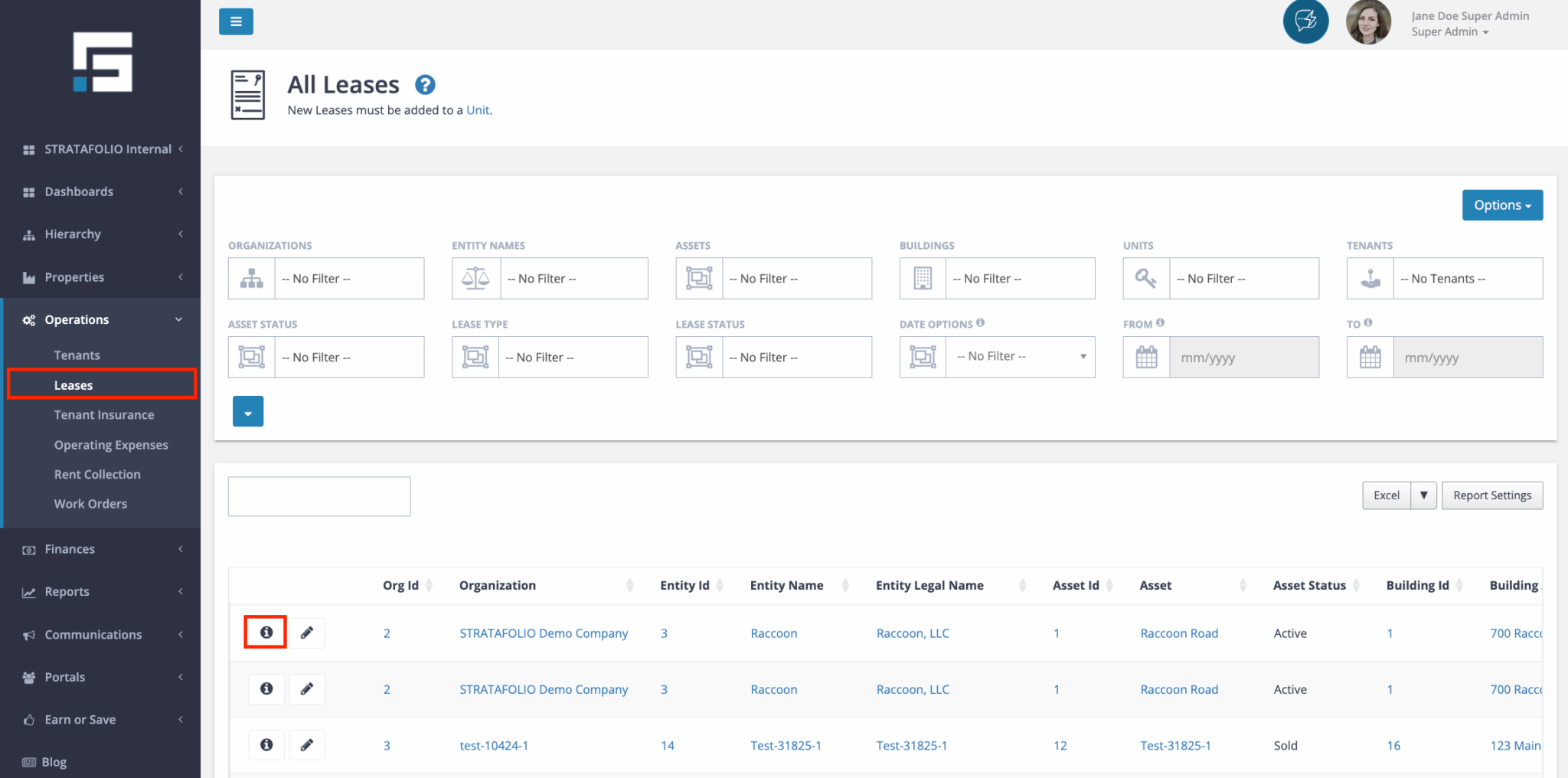Edit the second lease with pencil icon
Viewport: 1568px width, 778px height.
tap(306, 689)
